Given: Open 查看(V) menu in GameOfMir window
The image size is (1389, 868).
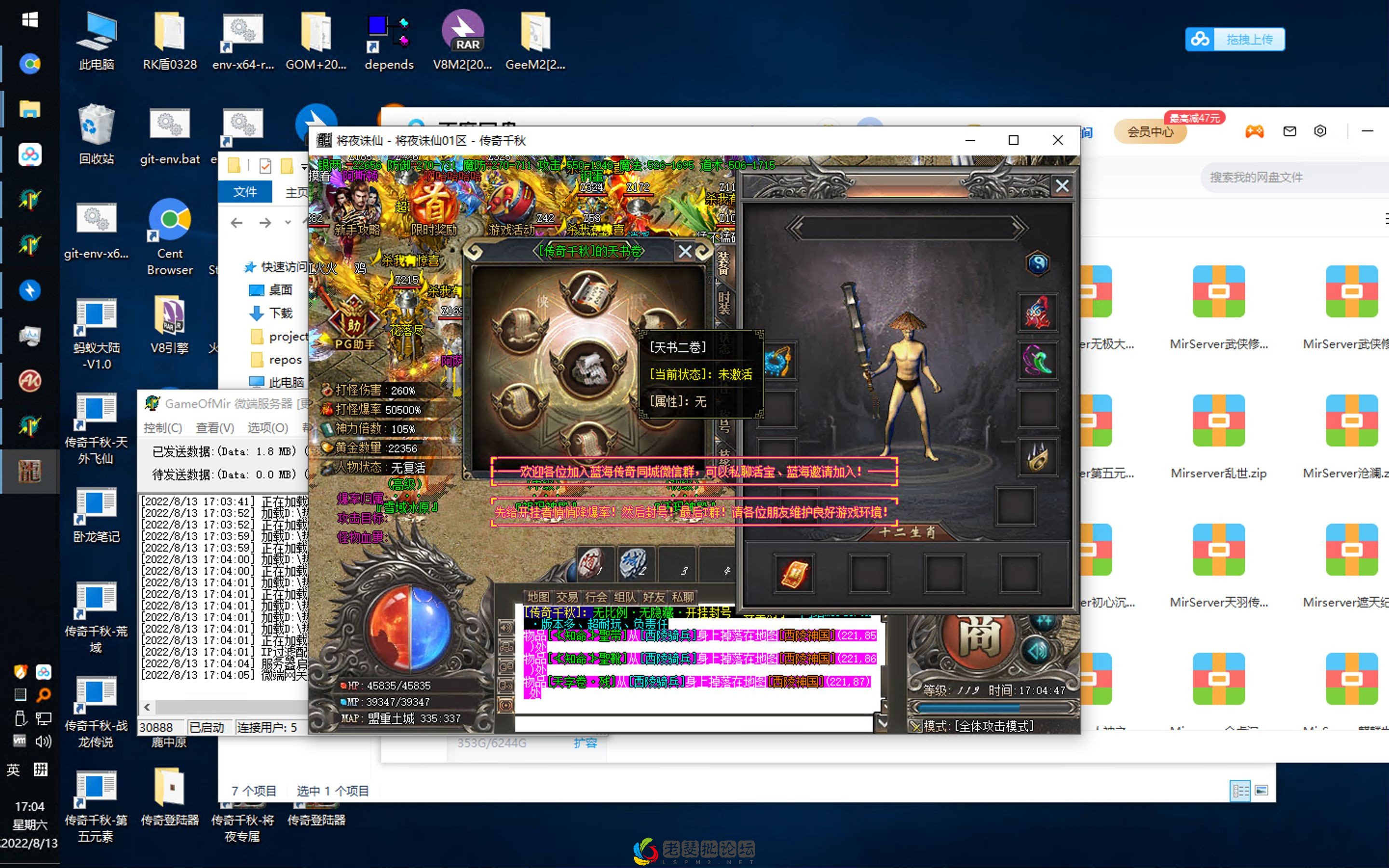Looking at the screenshot, I should click(215, 428).
